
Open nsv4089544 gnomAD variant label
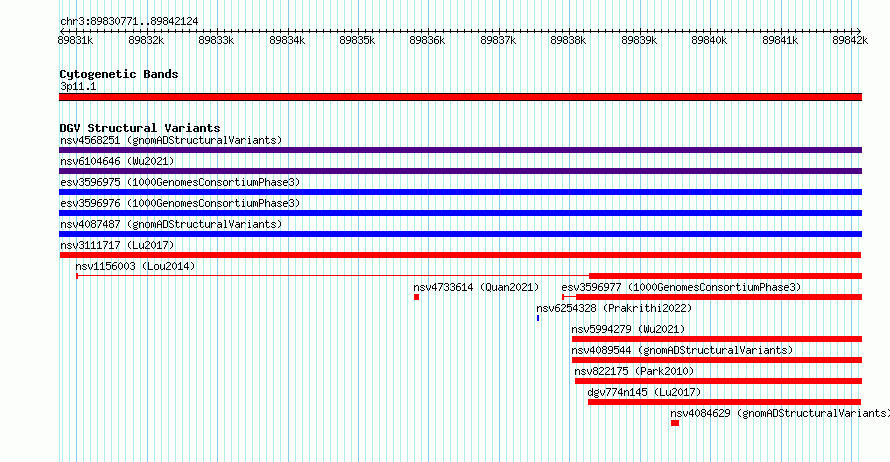point(682,350)
